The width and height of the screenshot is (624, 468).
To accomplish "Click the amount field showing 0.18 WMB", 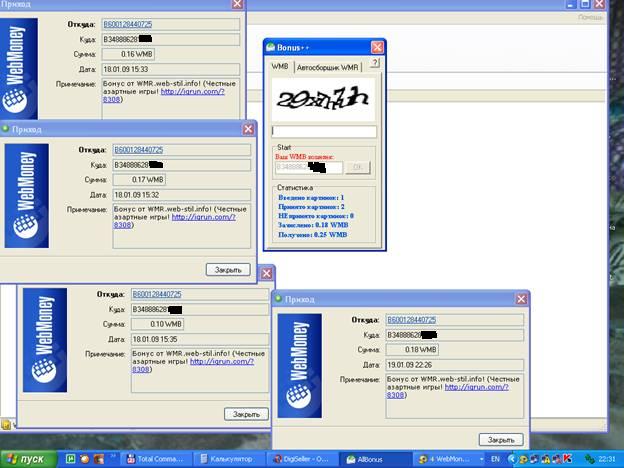I will point(412,349).
